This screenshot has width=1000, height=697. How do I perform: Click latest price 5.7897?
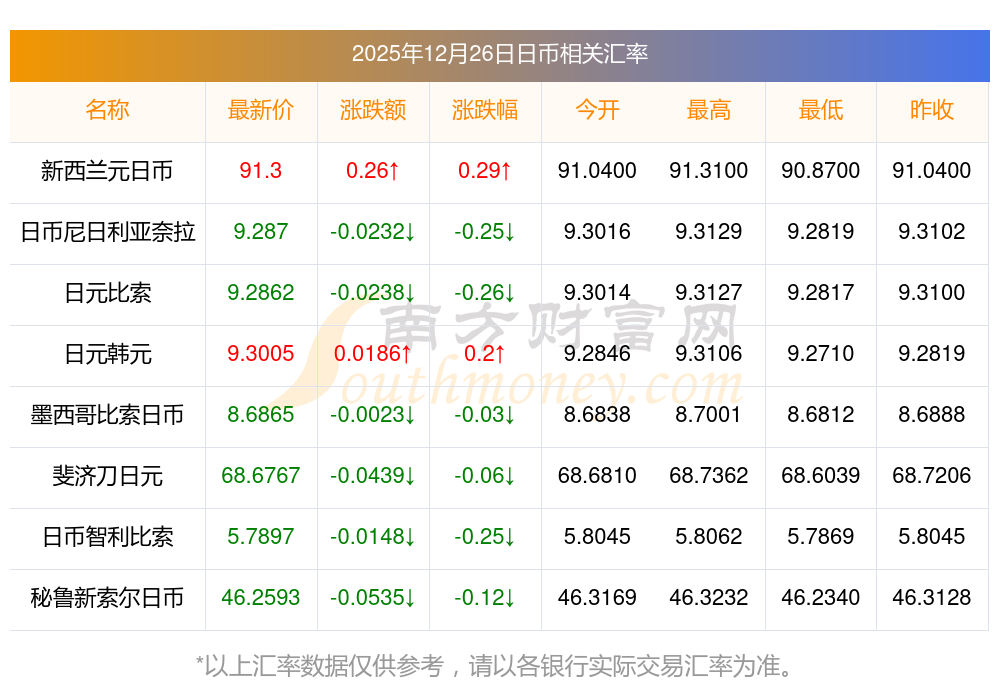260,536
